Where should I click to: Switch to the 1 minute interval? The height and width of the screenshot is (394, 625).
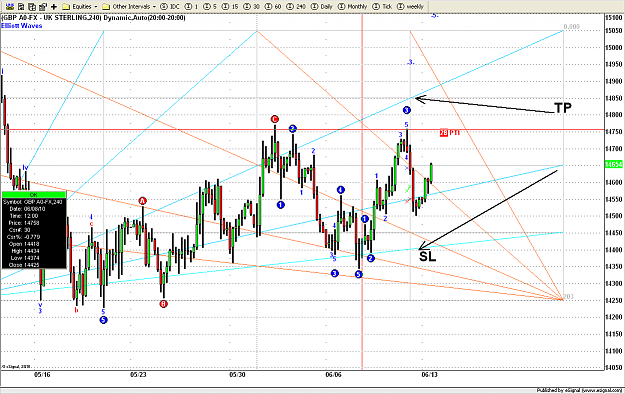[x=192, y=6]
